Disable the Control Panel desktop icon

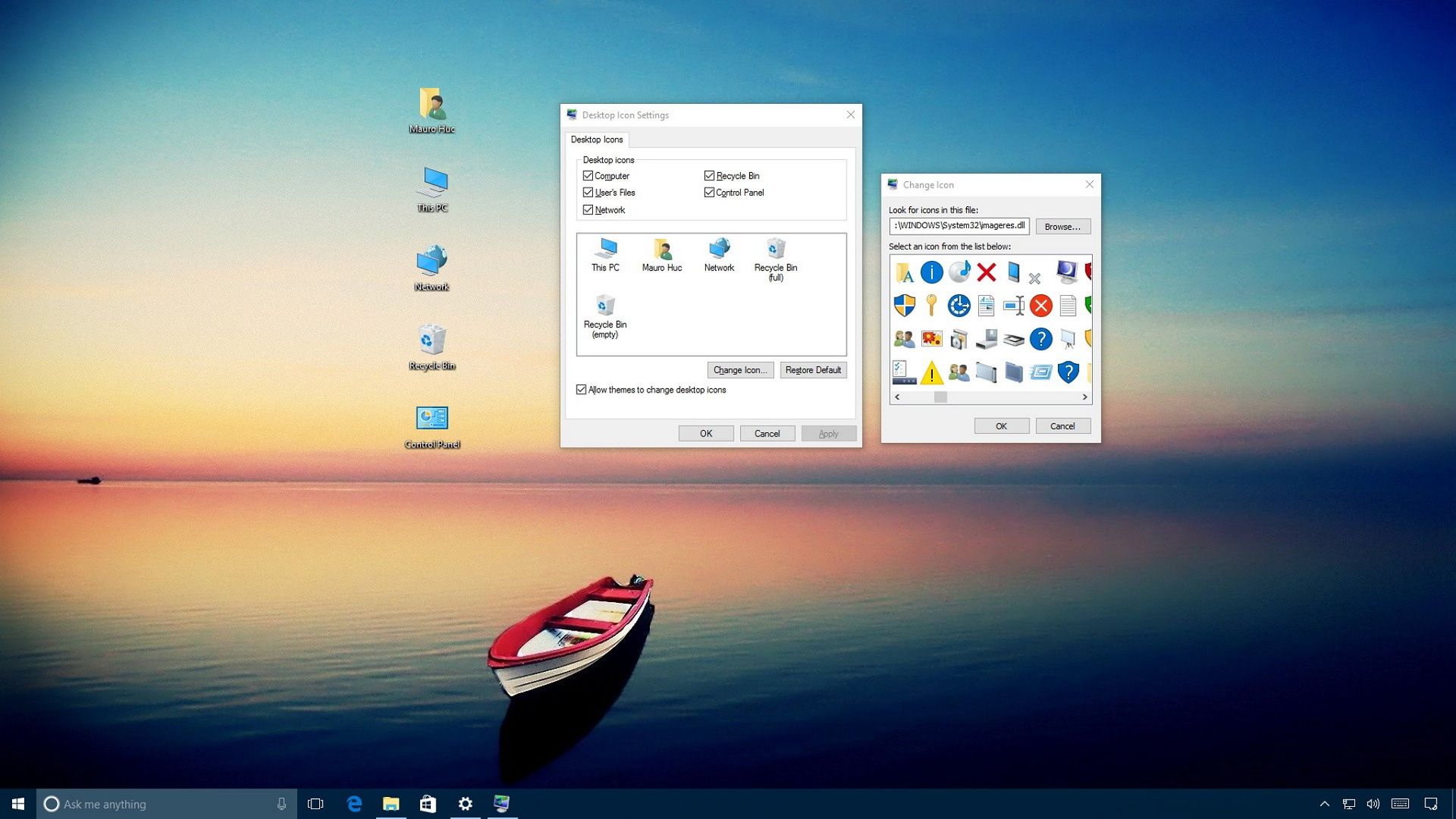710,192
